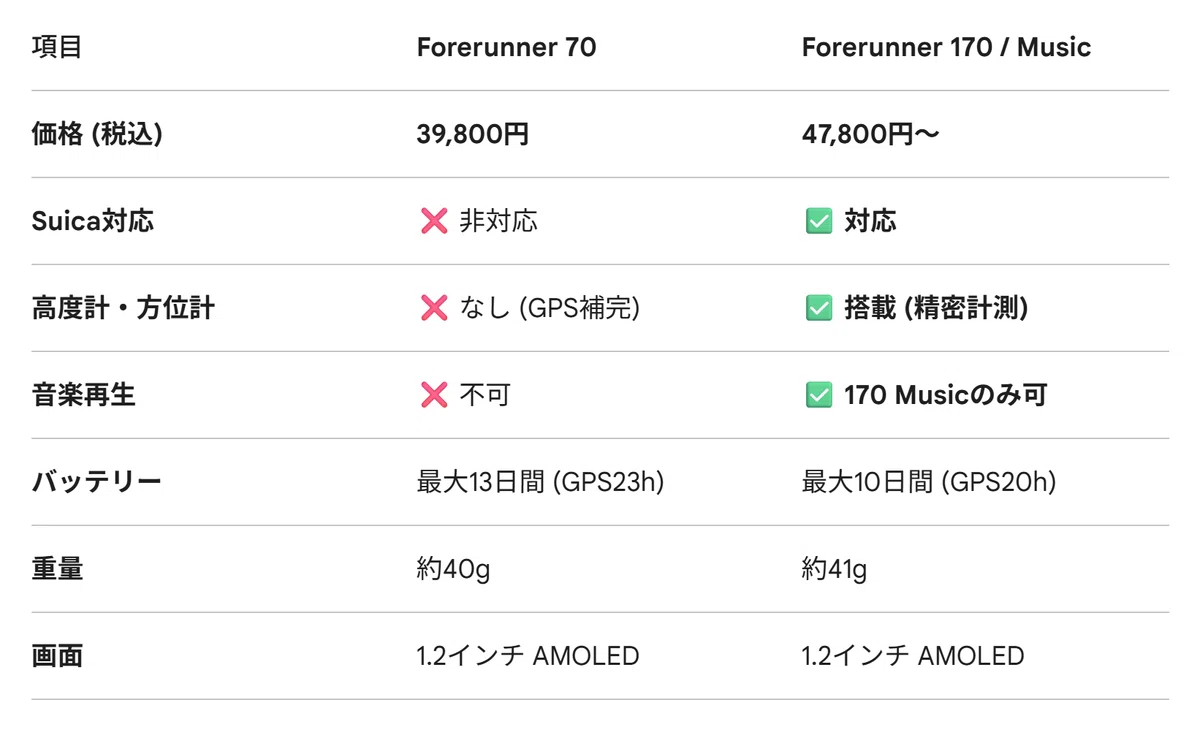Click the Suica対応 row label
1200x732 pixels.
93,221
